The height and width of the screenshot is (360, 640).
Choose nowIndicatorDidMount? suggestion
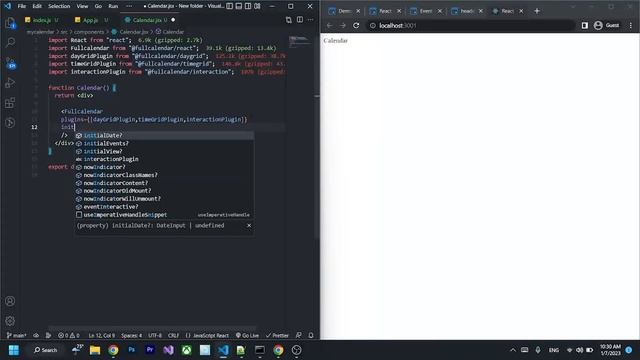click(164, 191)
